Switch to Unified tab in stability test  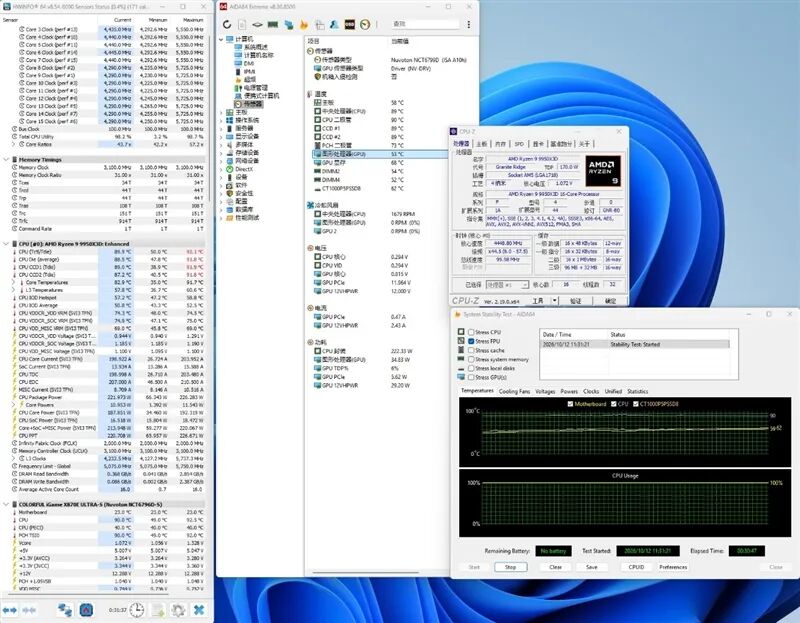613,391
